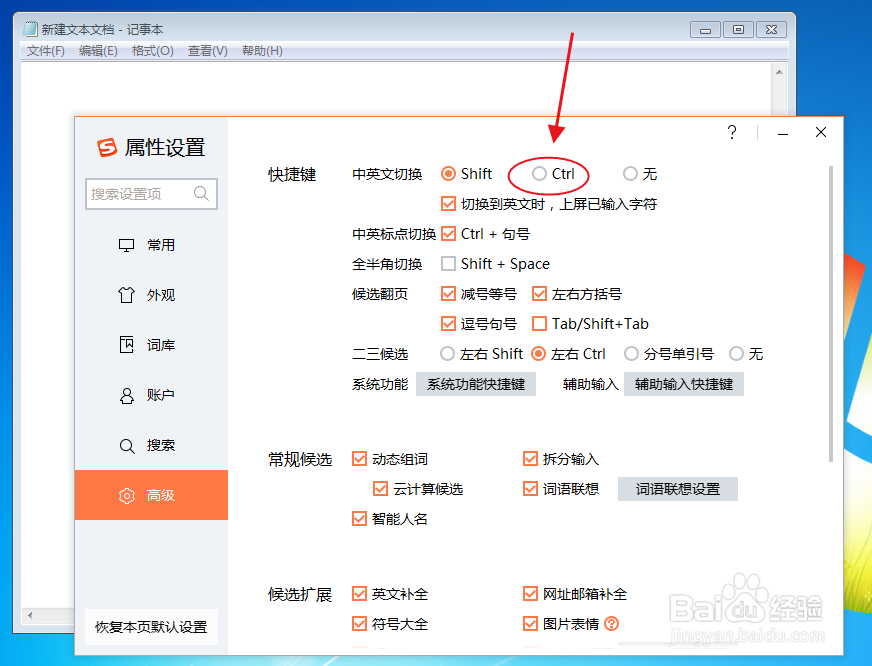
Task: Click the help question mark icon
Action: (x=731, y=132)
